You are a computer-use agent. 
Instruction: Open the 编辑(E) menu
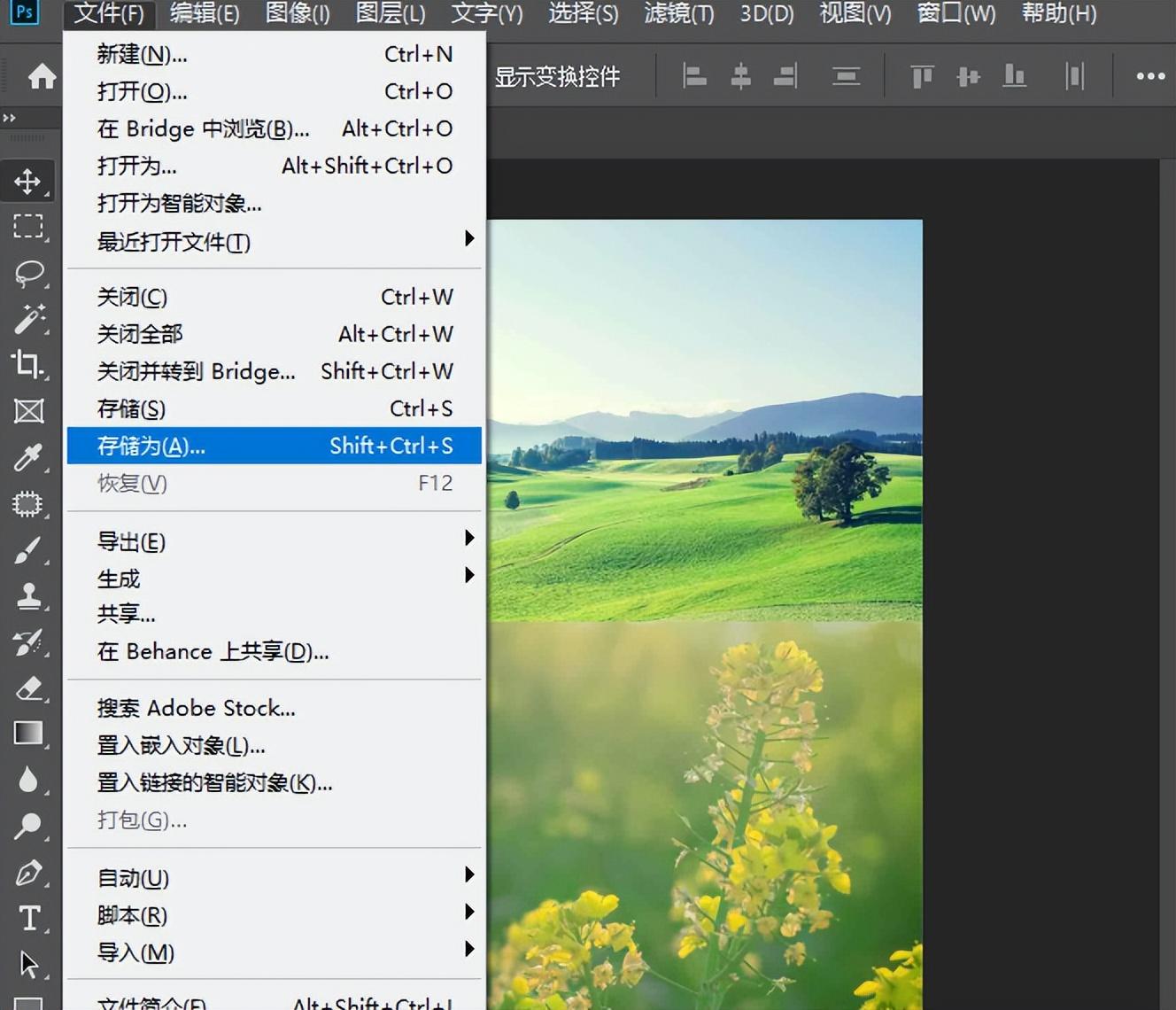point(205,13)
